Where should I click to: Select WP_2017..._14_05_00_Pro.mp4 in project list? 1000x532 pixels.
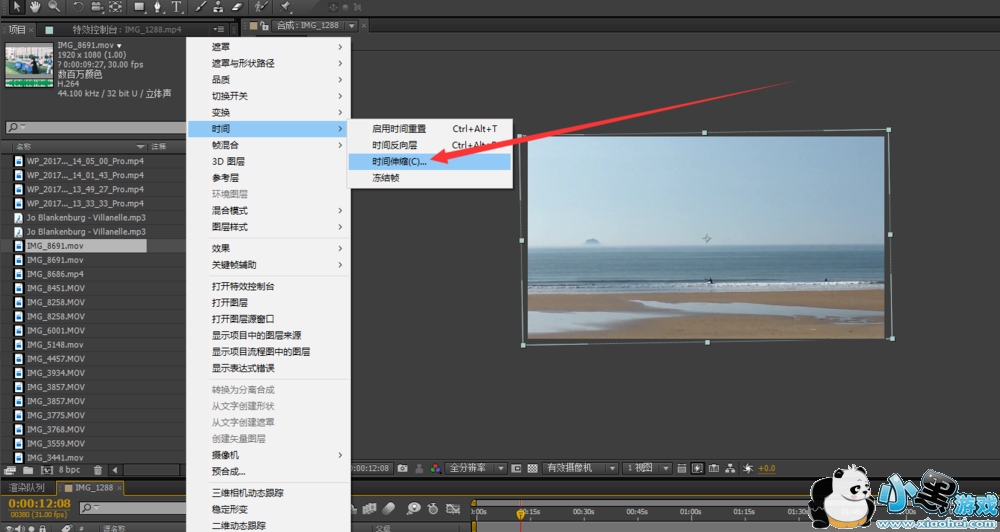coord(85,161)
